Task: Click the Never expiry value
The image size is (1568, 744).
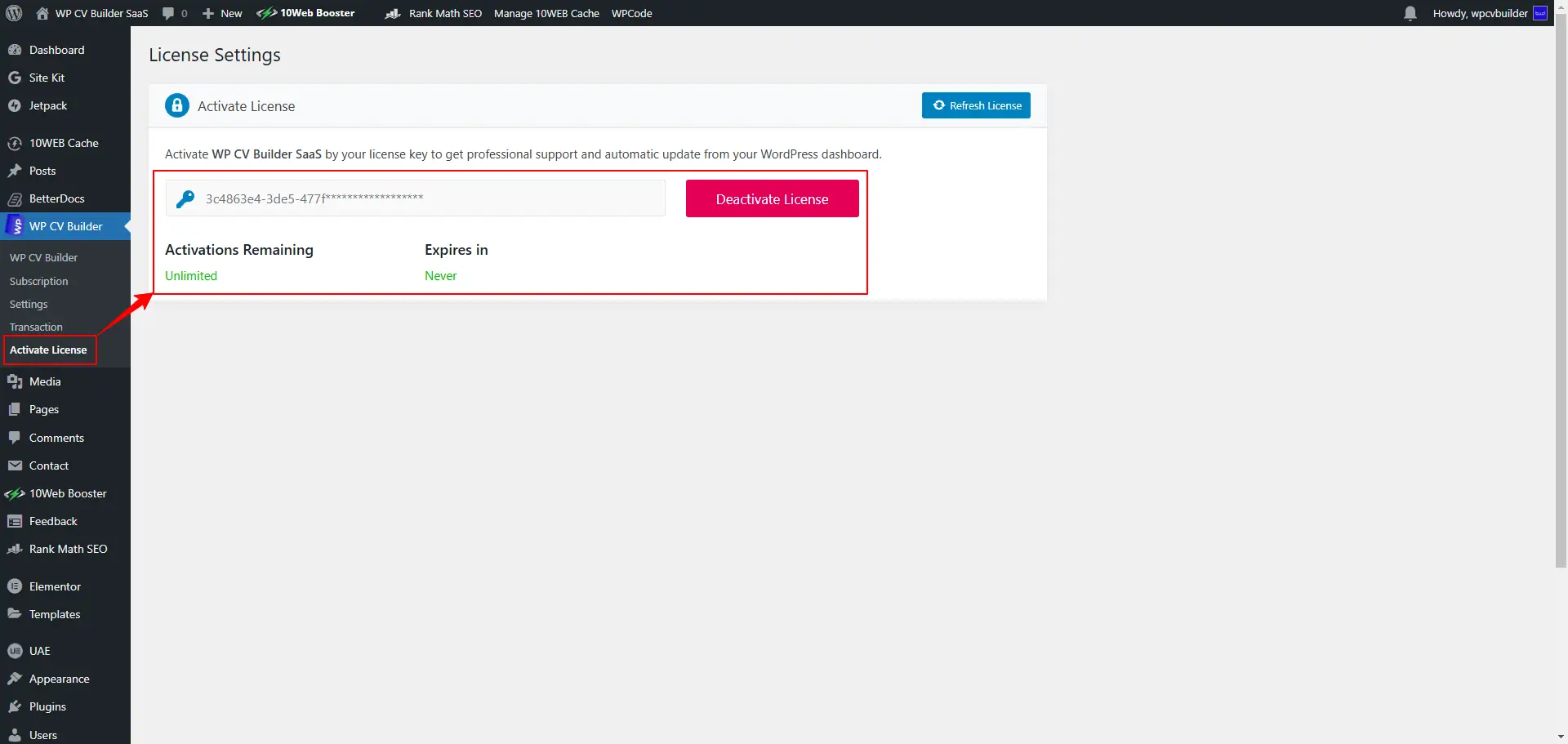Action: point(440,276)
